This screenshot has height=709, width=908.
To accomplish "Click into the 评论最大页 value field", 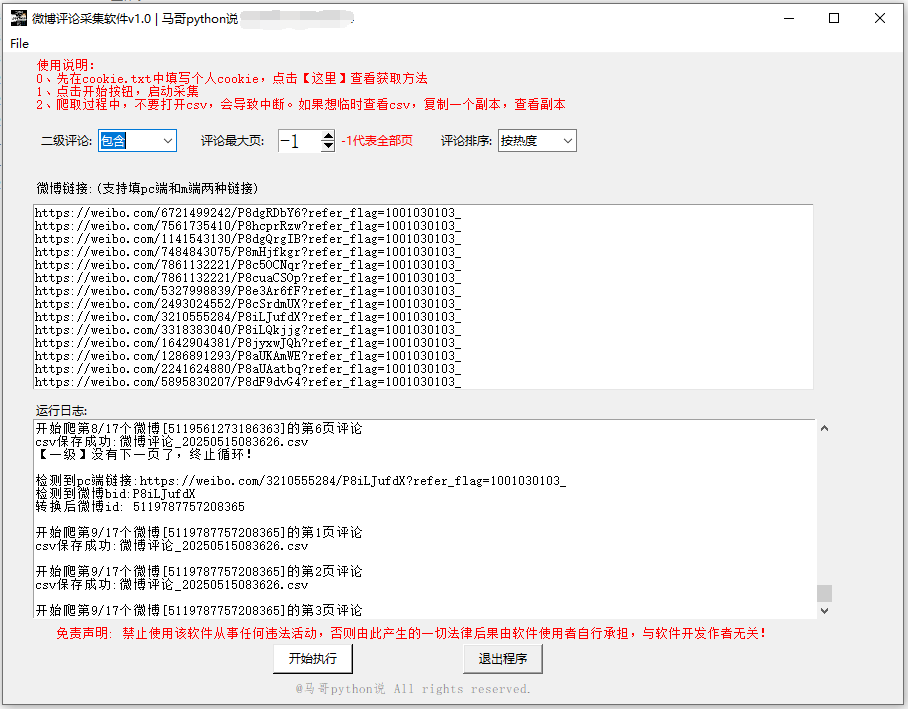I will (x=299, y=141).
